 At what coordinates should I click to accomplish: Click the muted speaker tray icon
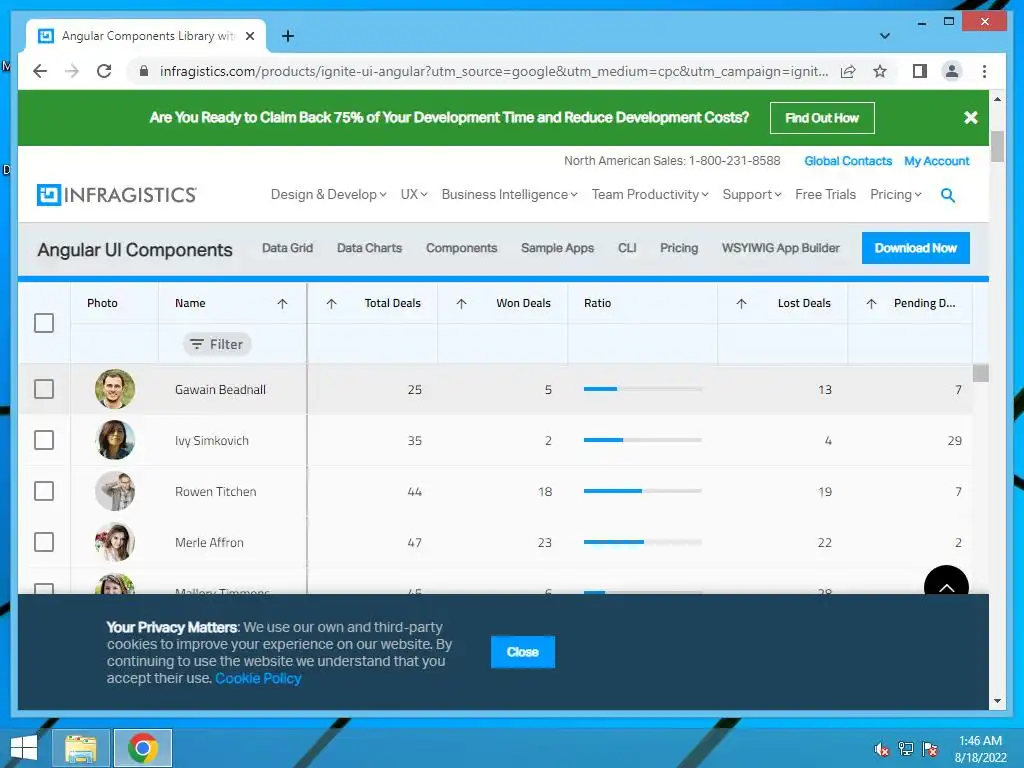882,749
